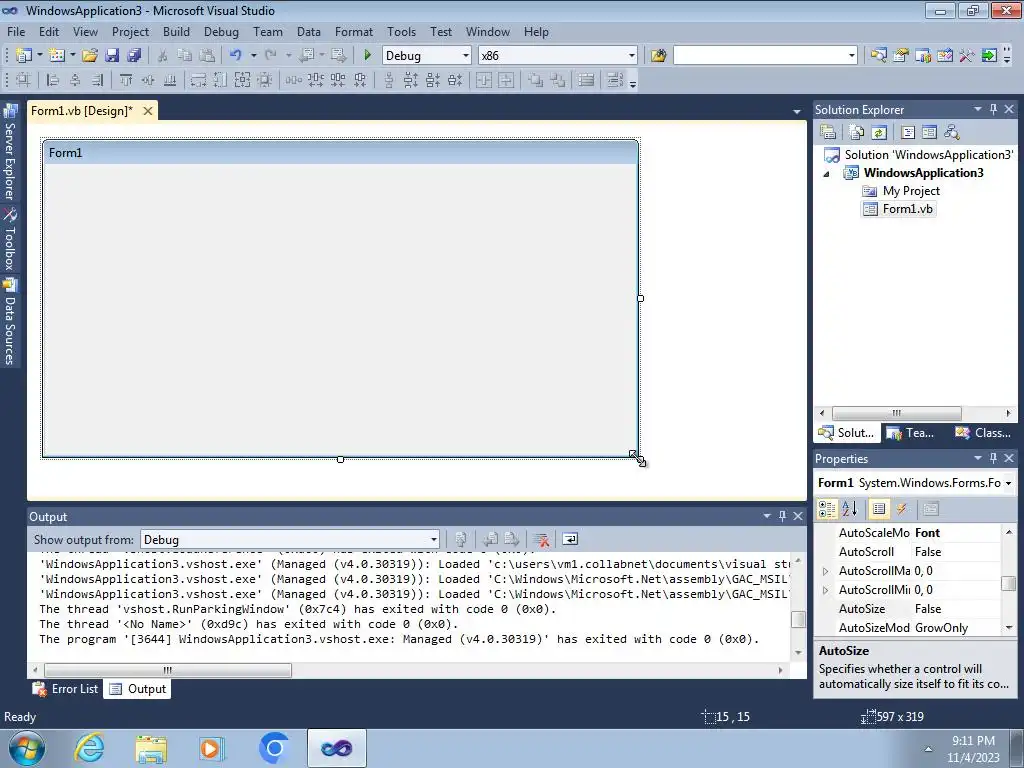Click View Code icon in Solution Explorer
This screenshot has height=768, width=1024.
coord(908,133)
